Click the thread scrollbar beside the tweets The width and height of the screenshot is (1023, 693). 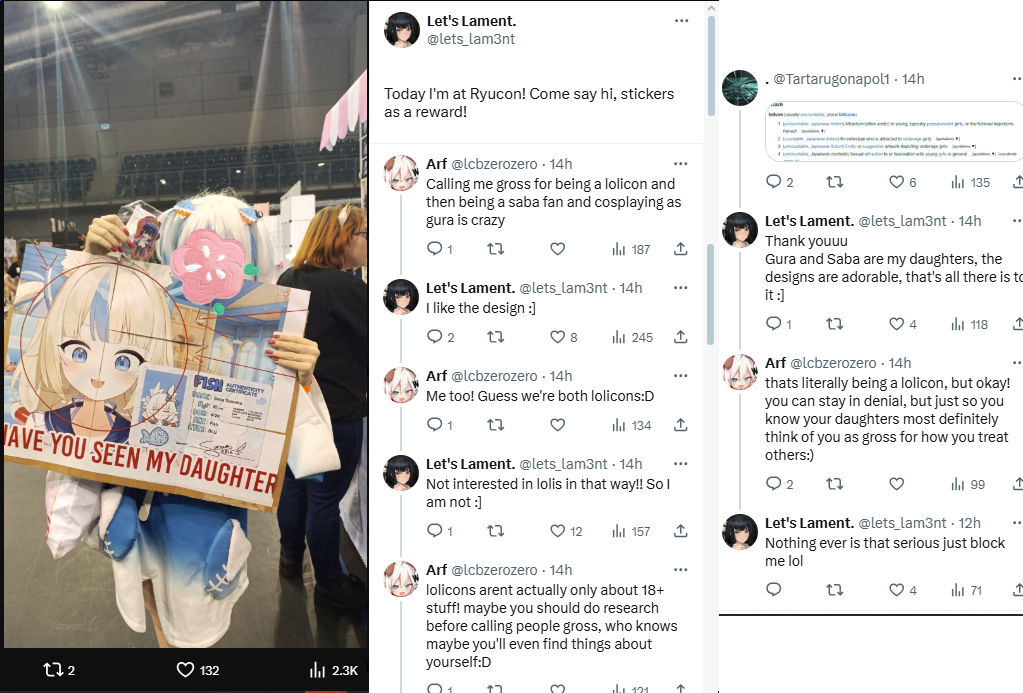point(711,176)
